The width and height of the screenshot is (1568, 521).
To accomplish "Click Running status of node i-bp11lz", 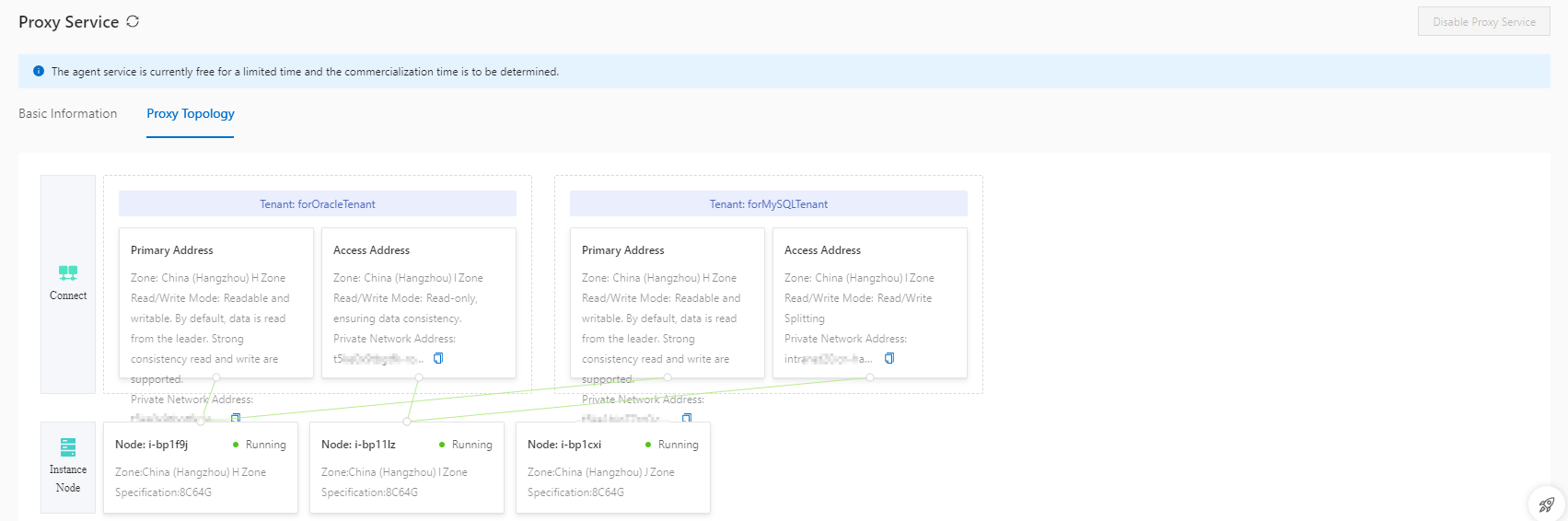I will [x=472, y=445].
